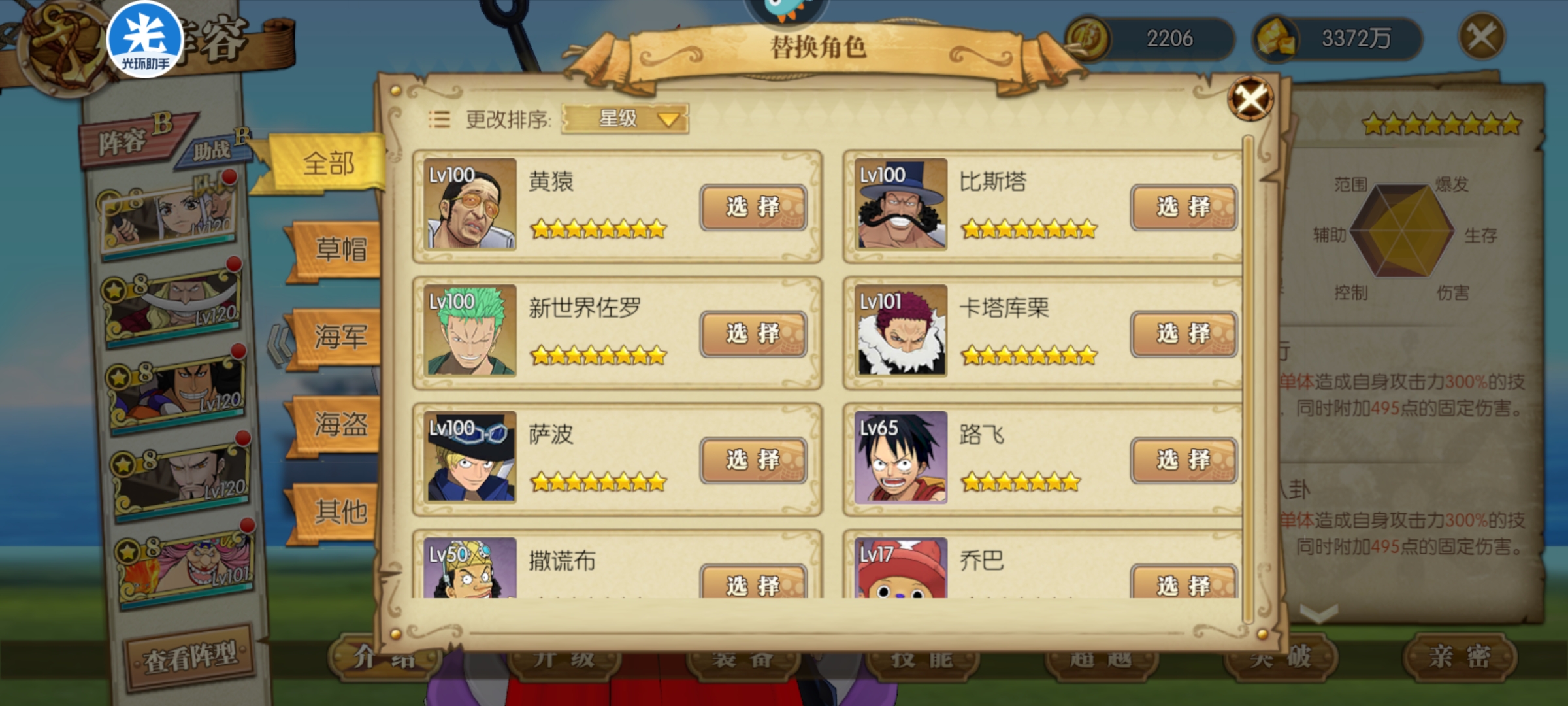Screen dimensions: 1568x706
Task: Switch to the 草帽 filter tab
Action: click(335, 250)
